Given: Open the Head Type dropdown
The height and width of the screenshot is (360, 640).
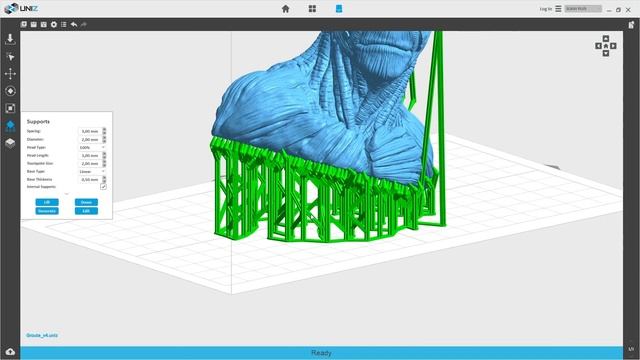Looking at the screenshot, I should (x=92, y=147).
